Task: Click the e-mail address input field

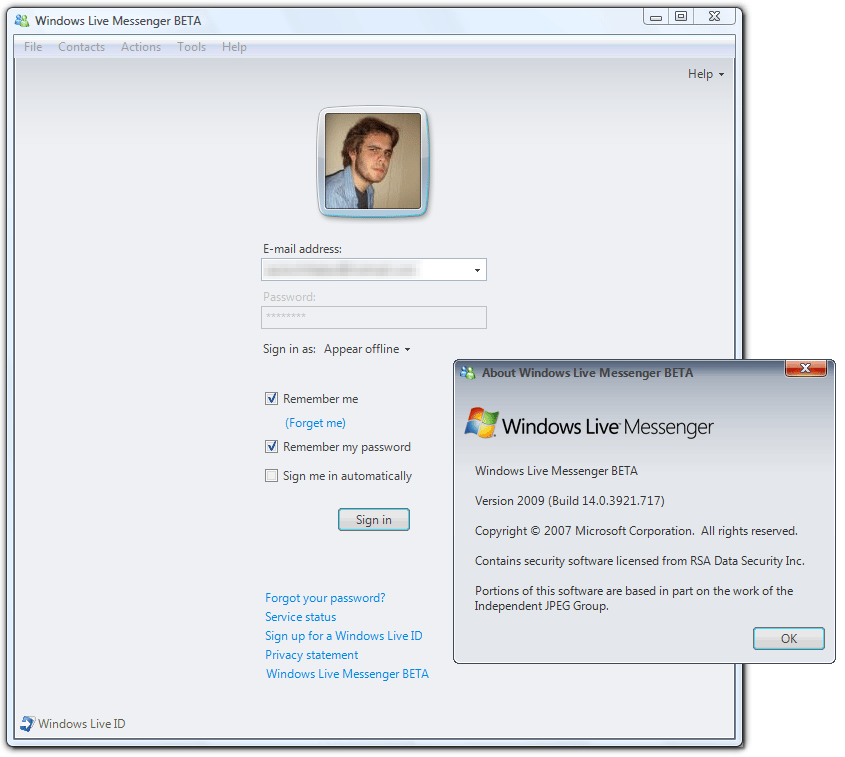Action: pyautogui.click(x=373, y=269)
